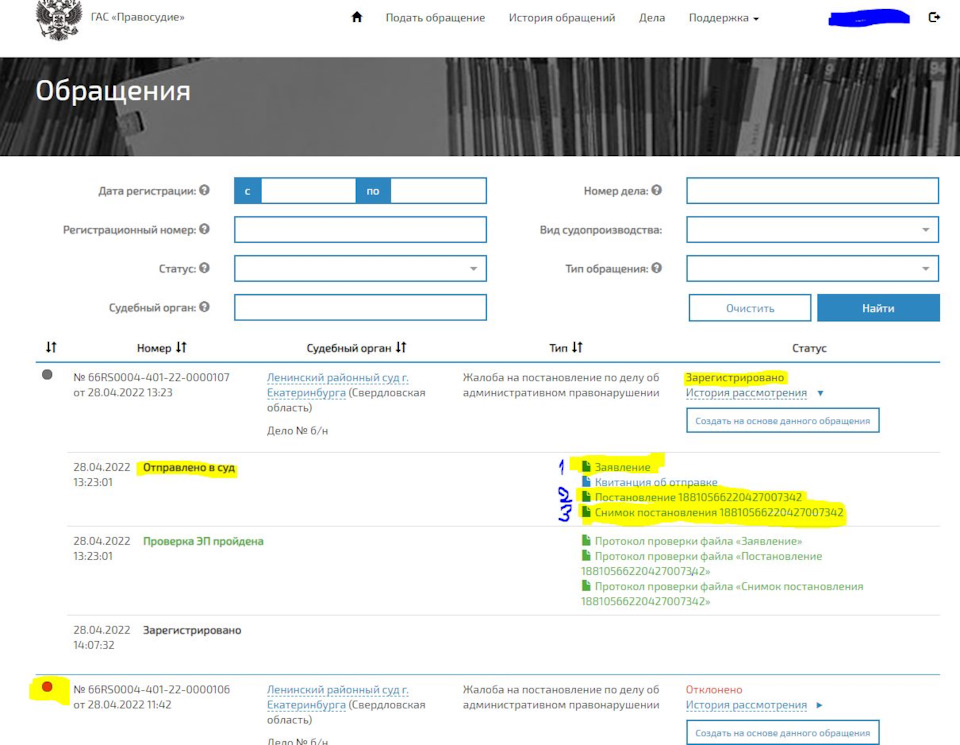Image resolution: width=960 pixels, height=745 pixels.
Task: Click the Отклонено status text
Action: click(x=714, y=690)
